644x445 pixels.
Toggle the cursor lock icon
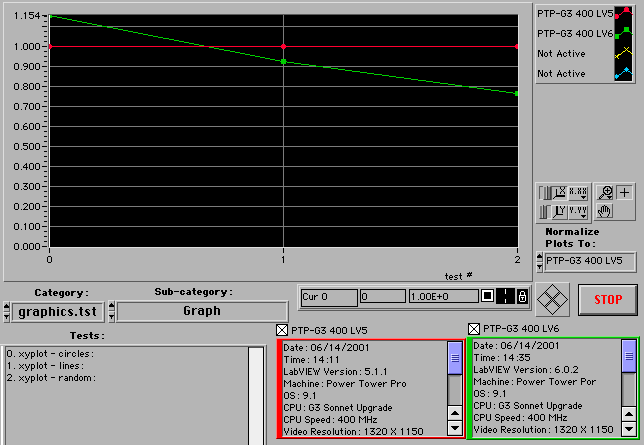click(x=522, y=297)
